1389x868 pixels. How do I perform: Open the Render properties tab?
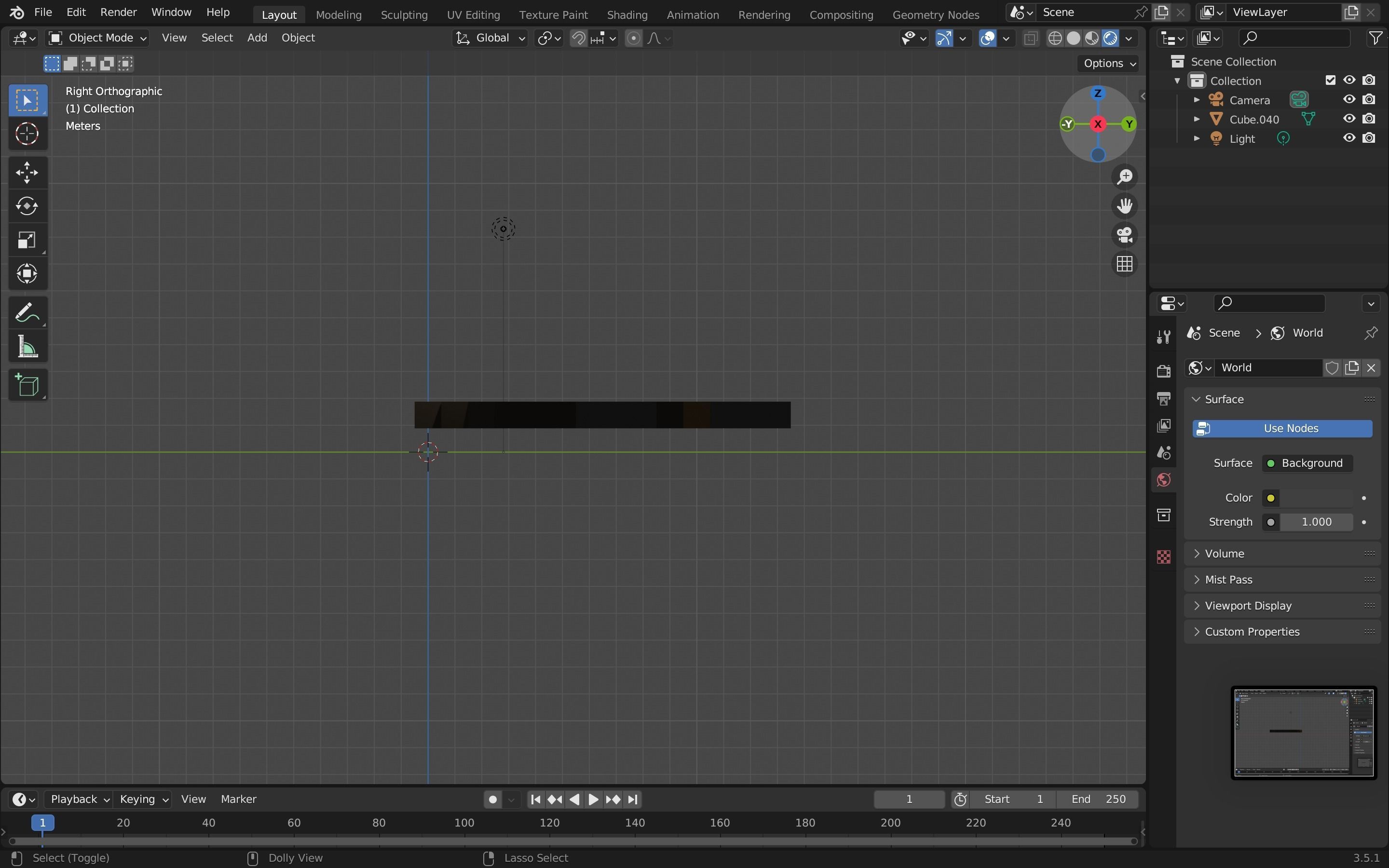(x=1163, y=371)
